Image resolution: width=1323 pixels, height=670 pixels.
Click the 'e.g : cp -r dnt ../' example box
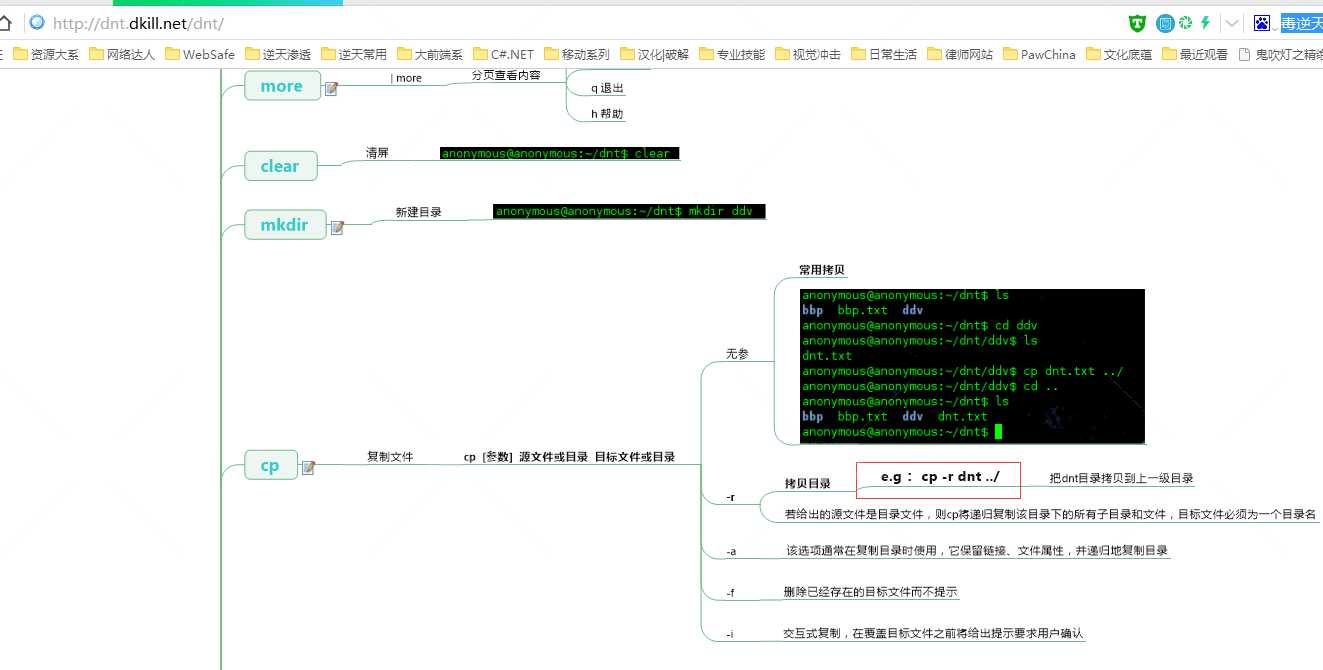[x=938, y=480]
